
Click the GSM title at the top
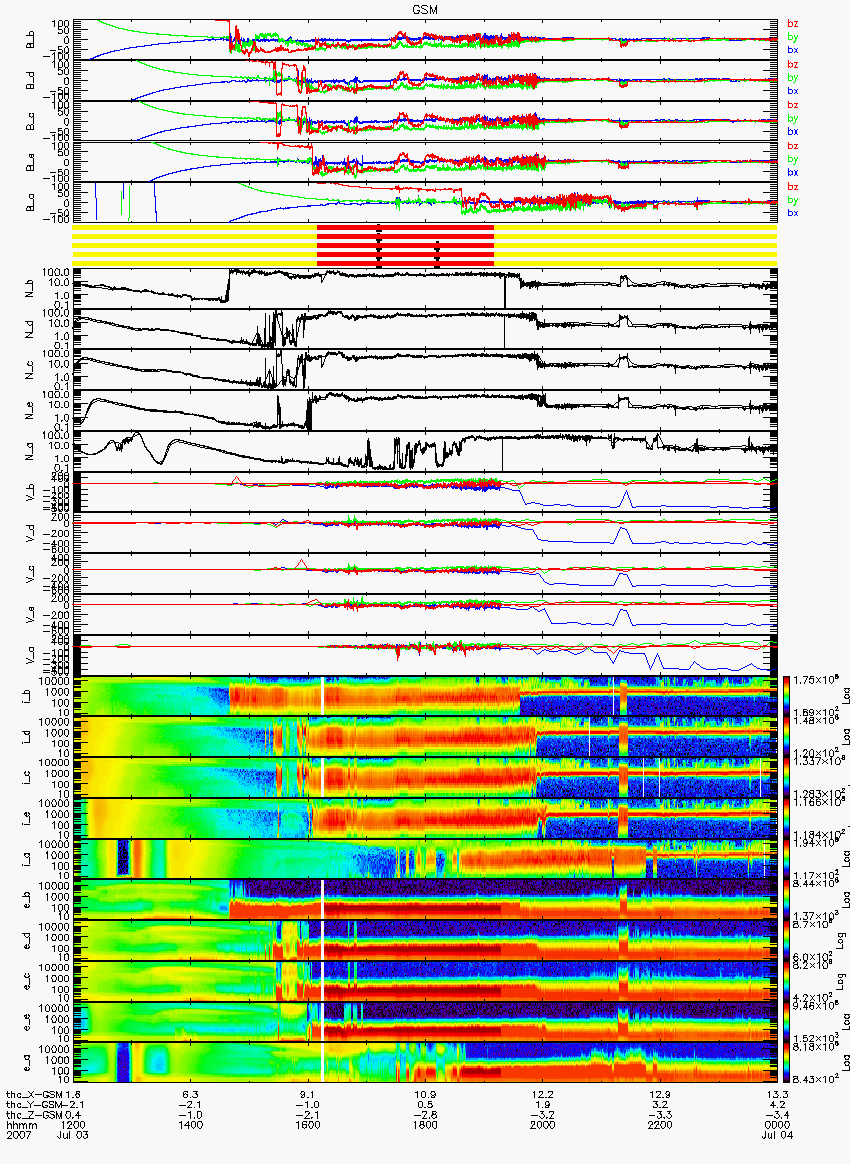(x=425, y=10)
